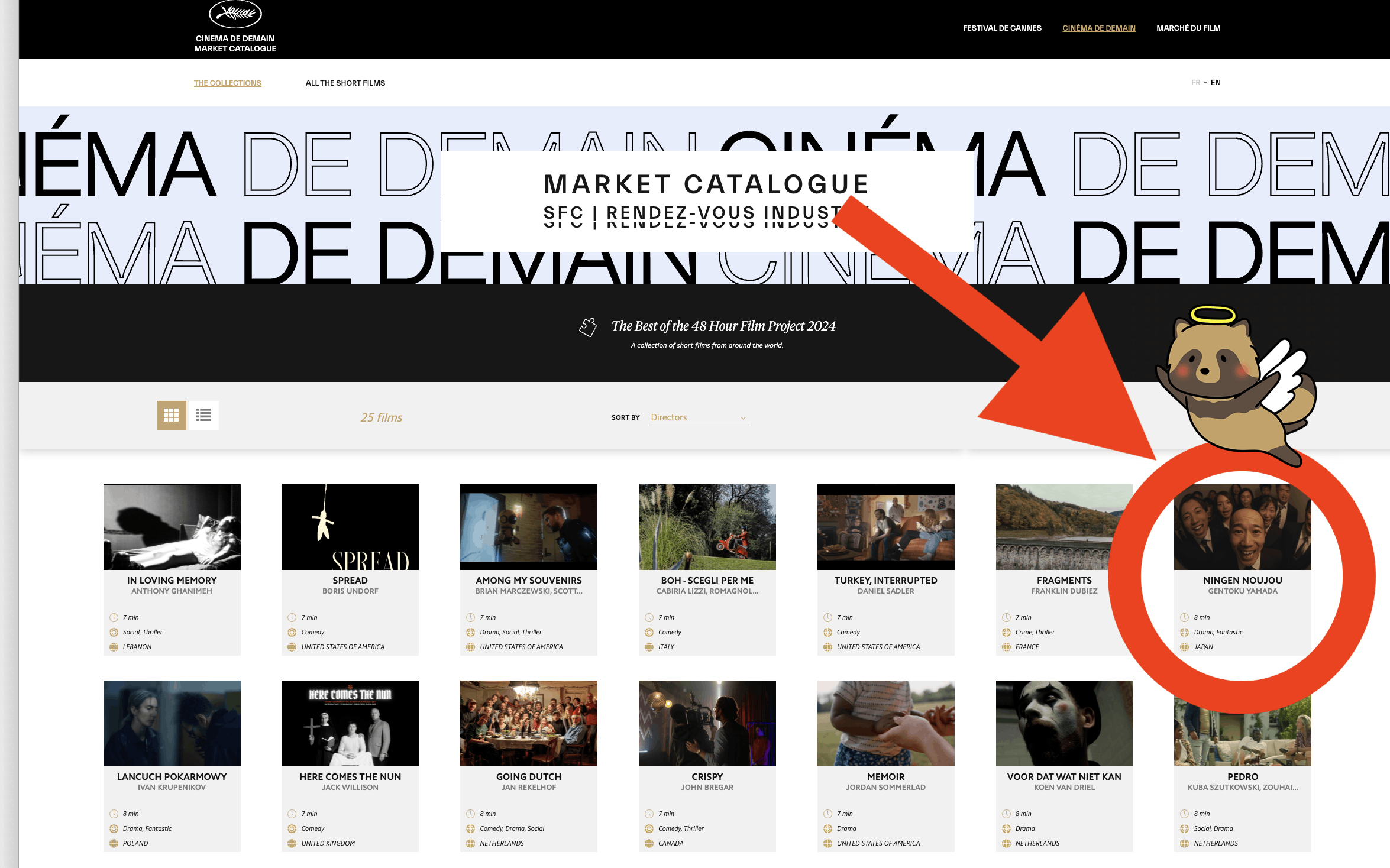Click clock icon on In Loving Memory card
1390x868 pixels.
(114, 617)
